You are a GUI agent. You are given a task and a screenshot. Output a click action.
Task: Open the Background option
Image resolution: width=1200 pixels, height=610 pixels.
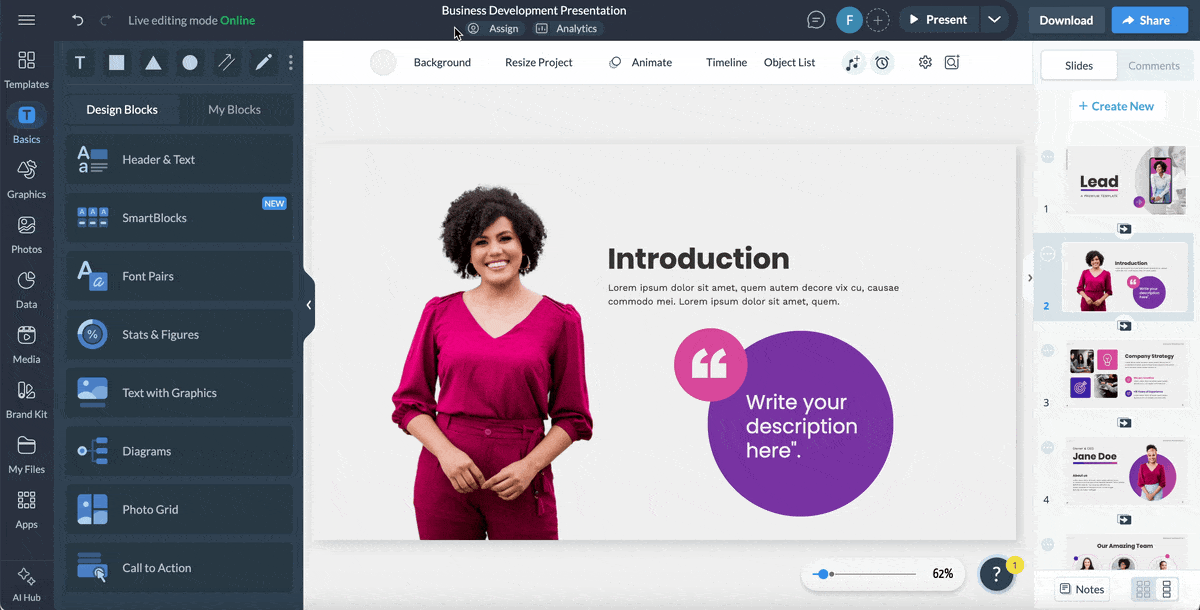[x=442, y=62]
